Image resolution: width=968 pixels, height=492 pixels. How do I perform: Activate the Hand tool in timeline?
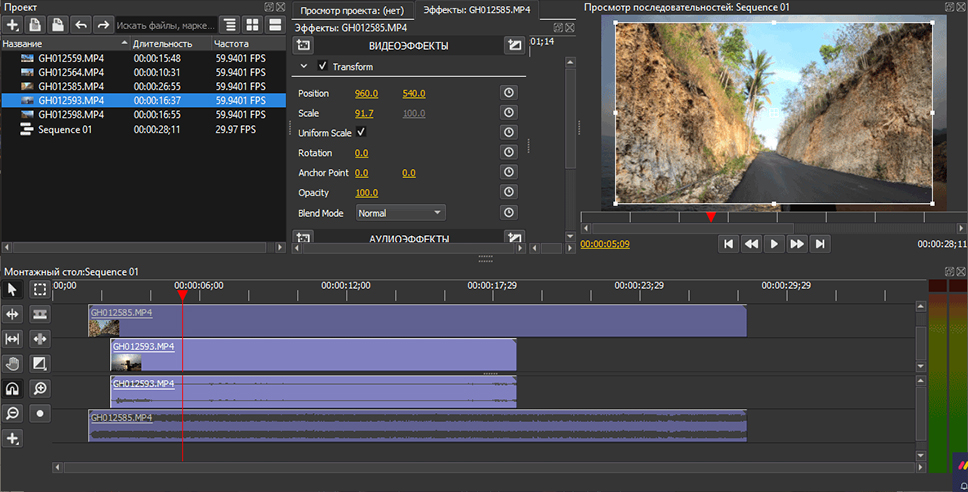pyautogui.click(x=13, y=363)
